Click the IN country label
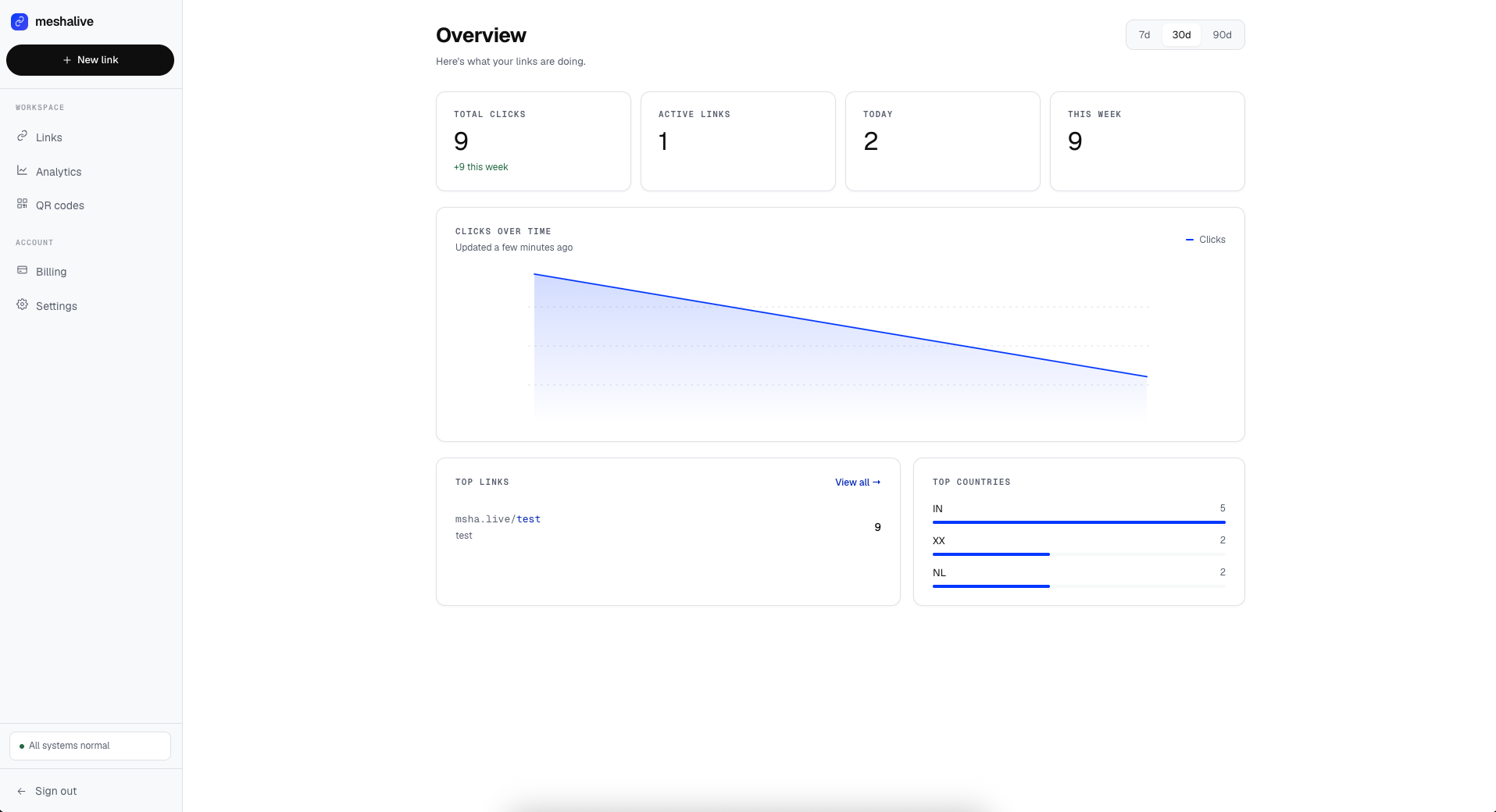 click(x=937, y=508)
